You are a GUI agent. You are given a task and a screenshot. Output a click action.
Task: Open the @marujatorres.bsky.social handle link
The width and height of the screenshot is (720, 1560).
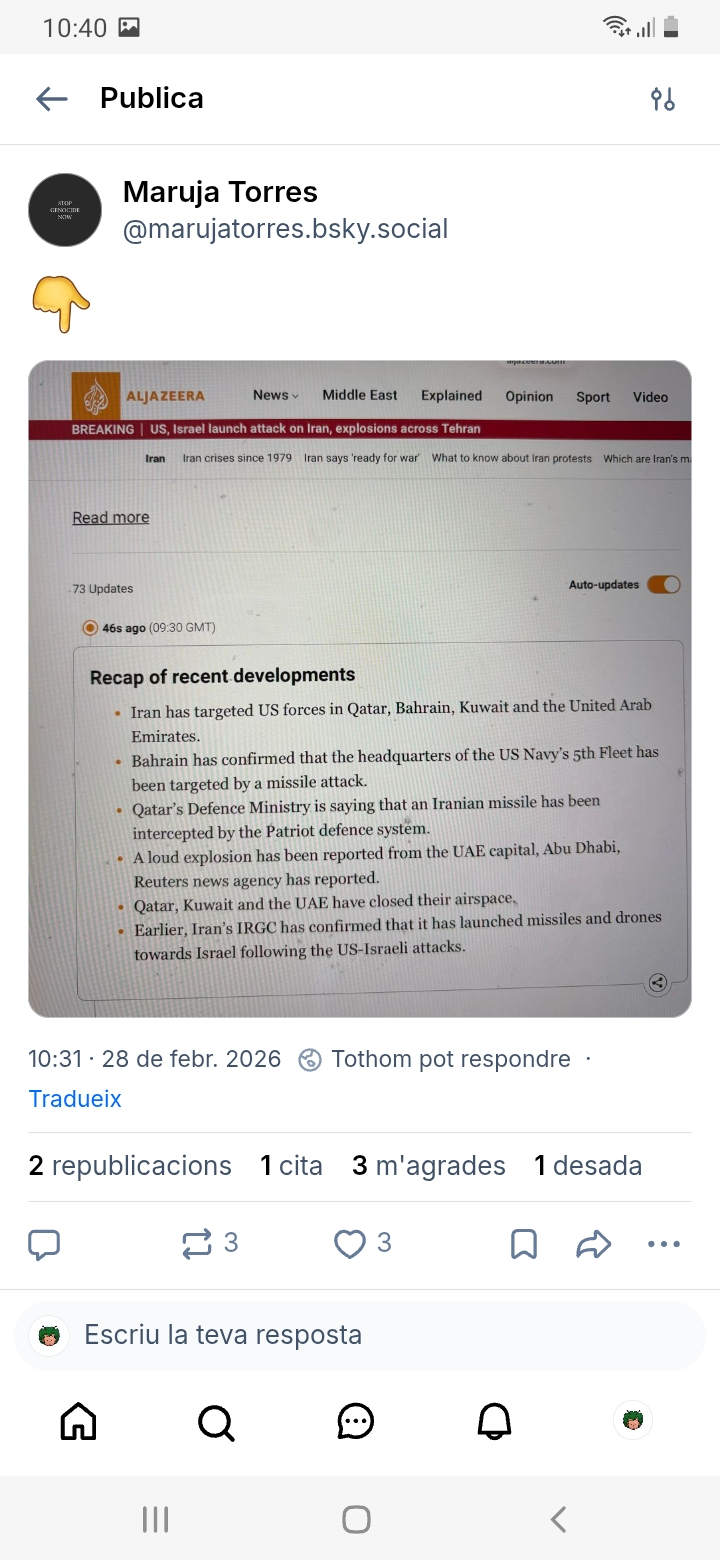click(285, 229)
